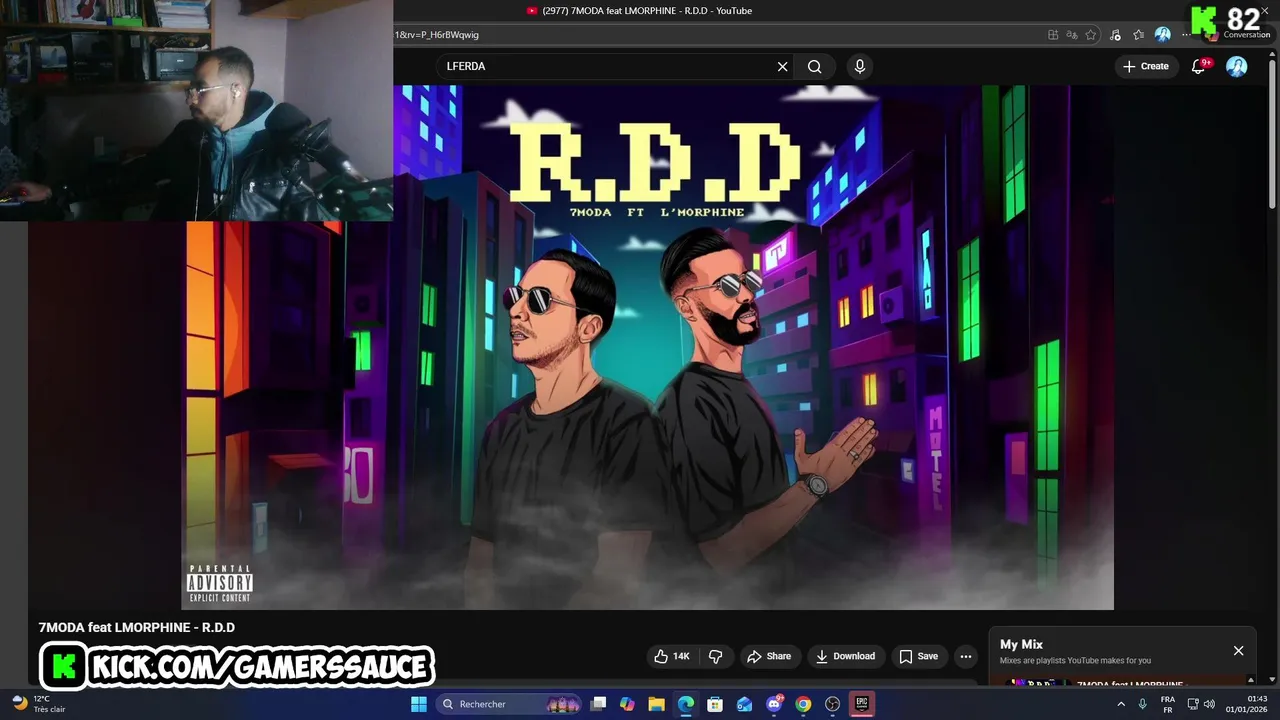Screen dimensions: 1280x720
Task: Open OBS Studio from the taskbar
Action: click(832, 704)
